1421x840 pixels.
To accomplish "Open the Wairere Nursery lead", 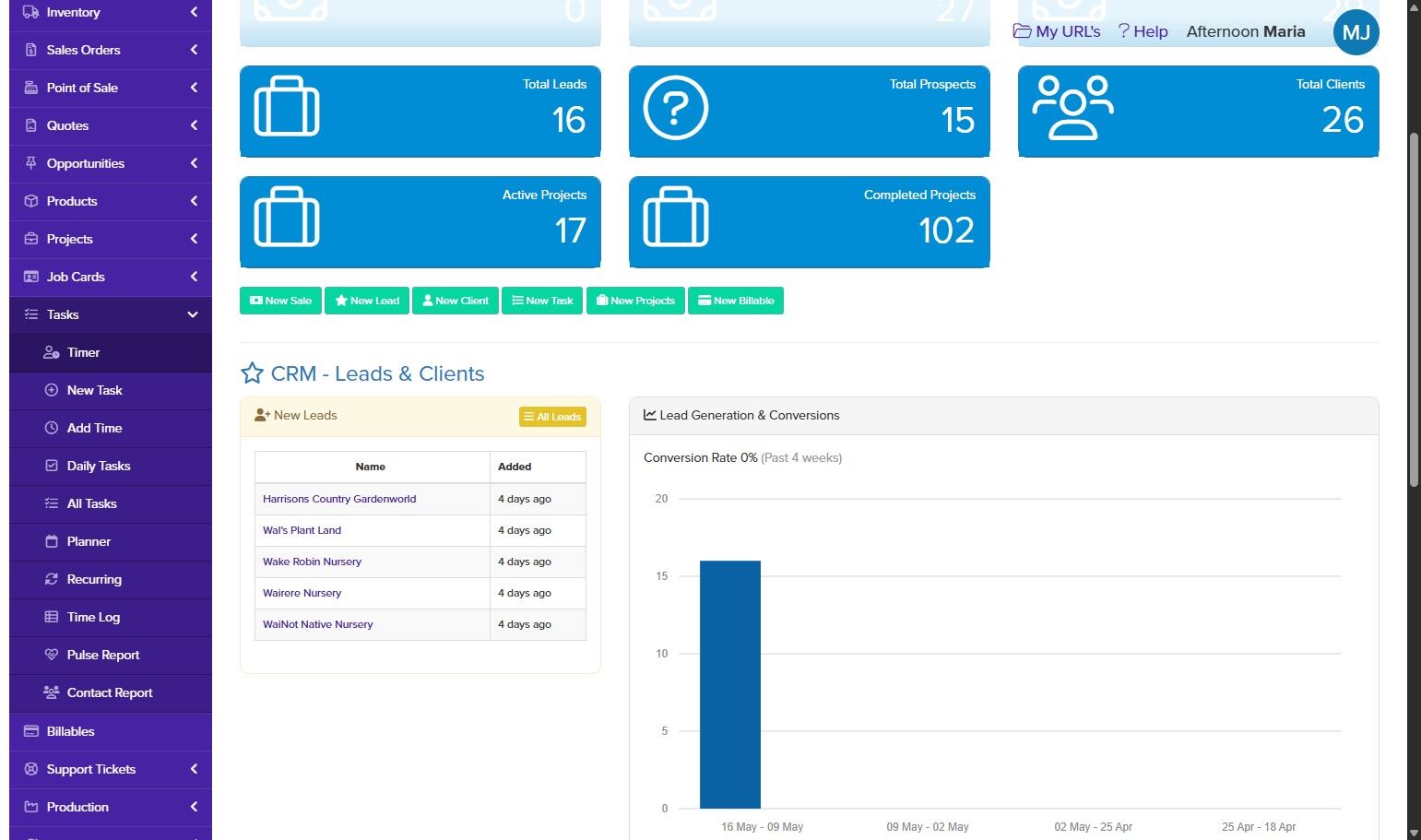I will pos(302,593).
